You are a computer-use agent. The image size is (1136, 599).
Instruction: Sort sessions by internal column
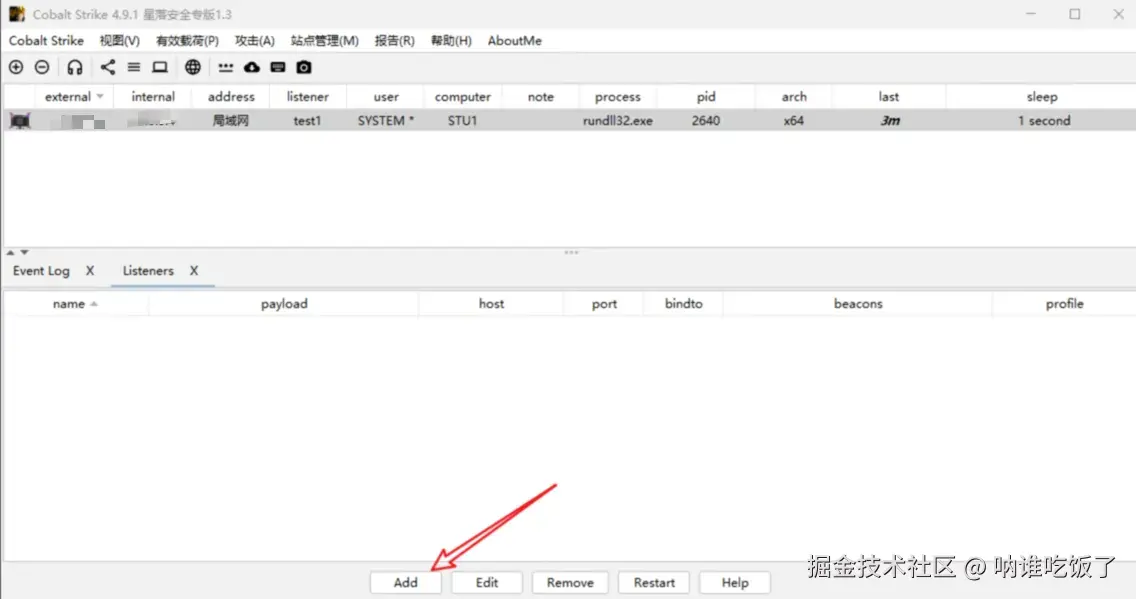[153, 96]
